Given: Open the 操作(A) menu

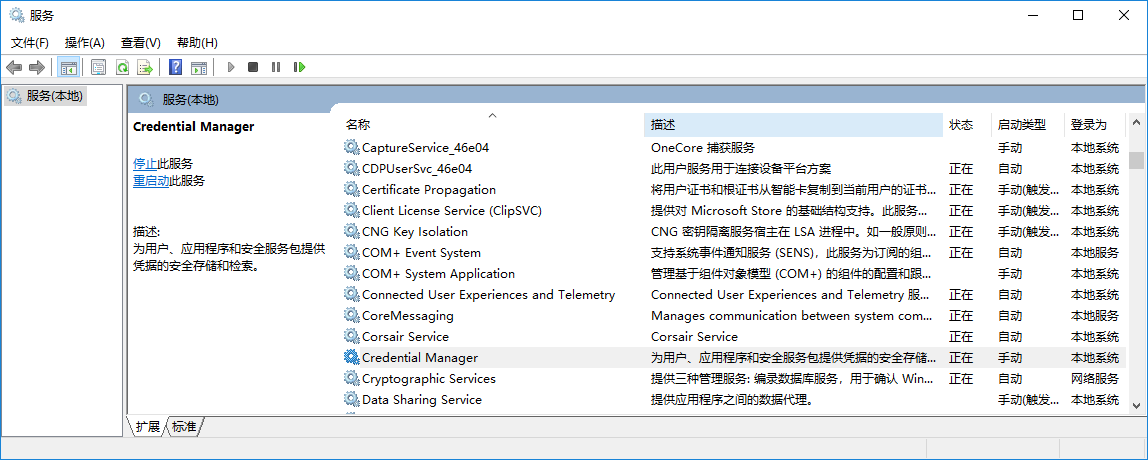Looking at the screenshot, I should click(85, 42).
